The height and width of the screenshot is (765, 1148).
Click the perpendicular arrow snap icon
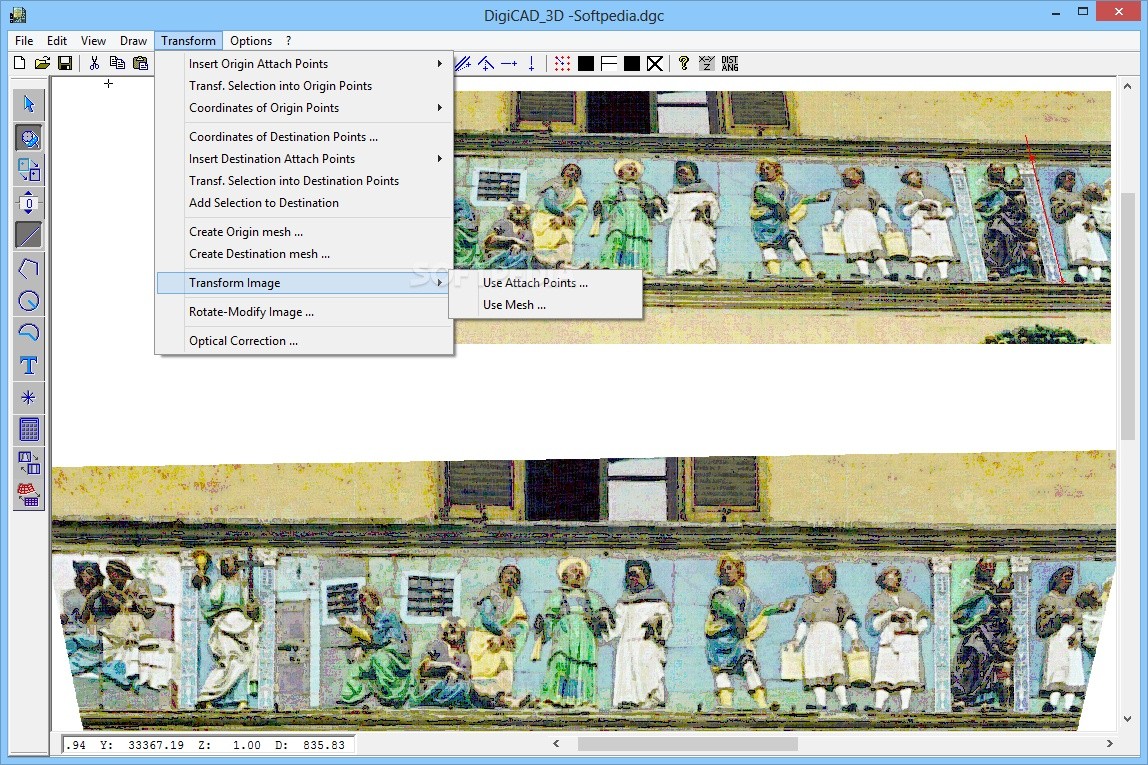486,64
